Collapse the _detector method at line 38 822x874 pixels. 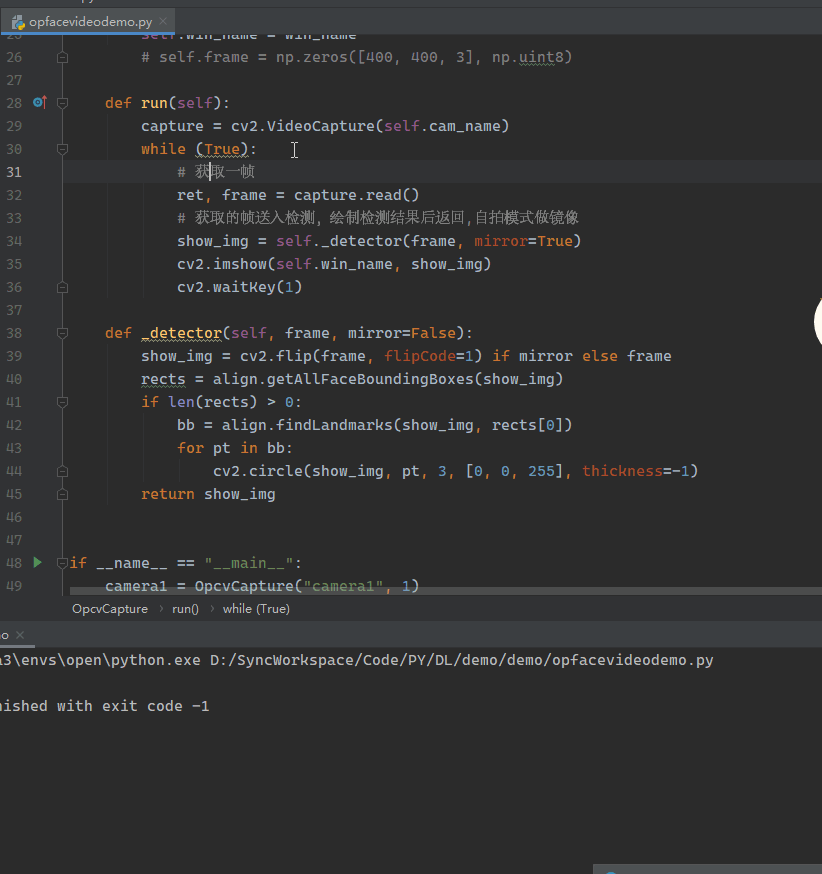[x=63, y=333]
